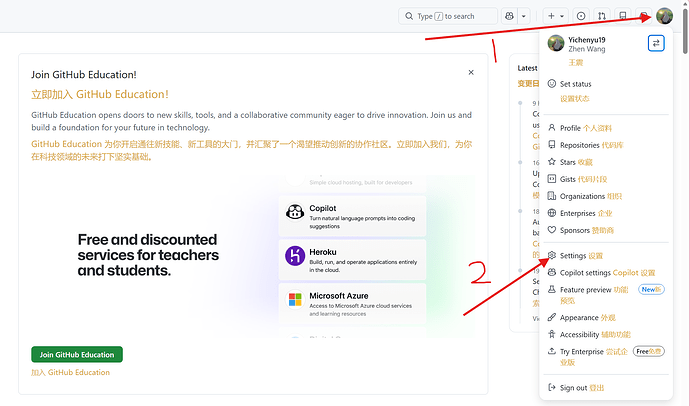
Task: Click Sign out in the user menu
Action: click(606, 388)
